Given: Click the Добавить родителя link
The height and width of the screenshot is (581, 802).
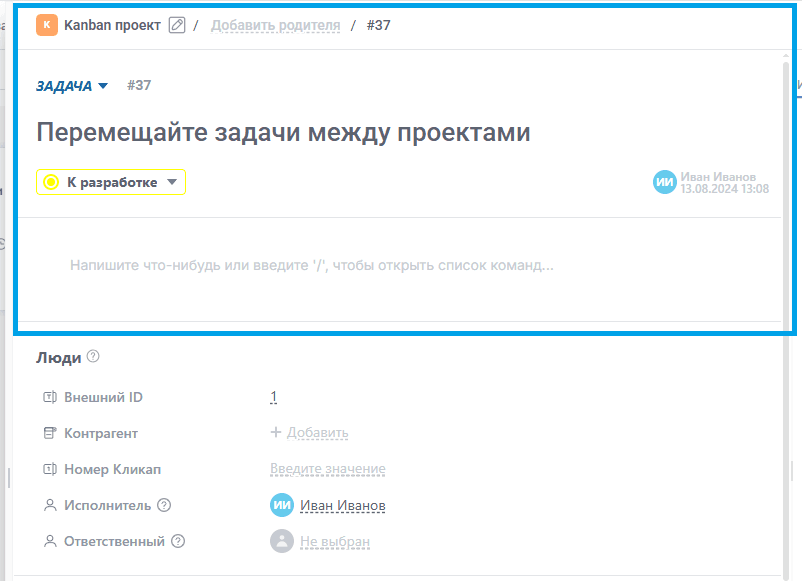Looking at the screenshot, I should 275,25.
